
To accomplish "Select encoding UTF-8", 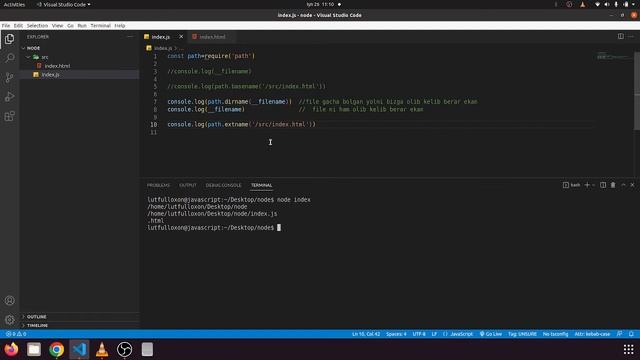I will coord(419,334).
